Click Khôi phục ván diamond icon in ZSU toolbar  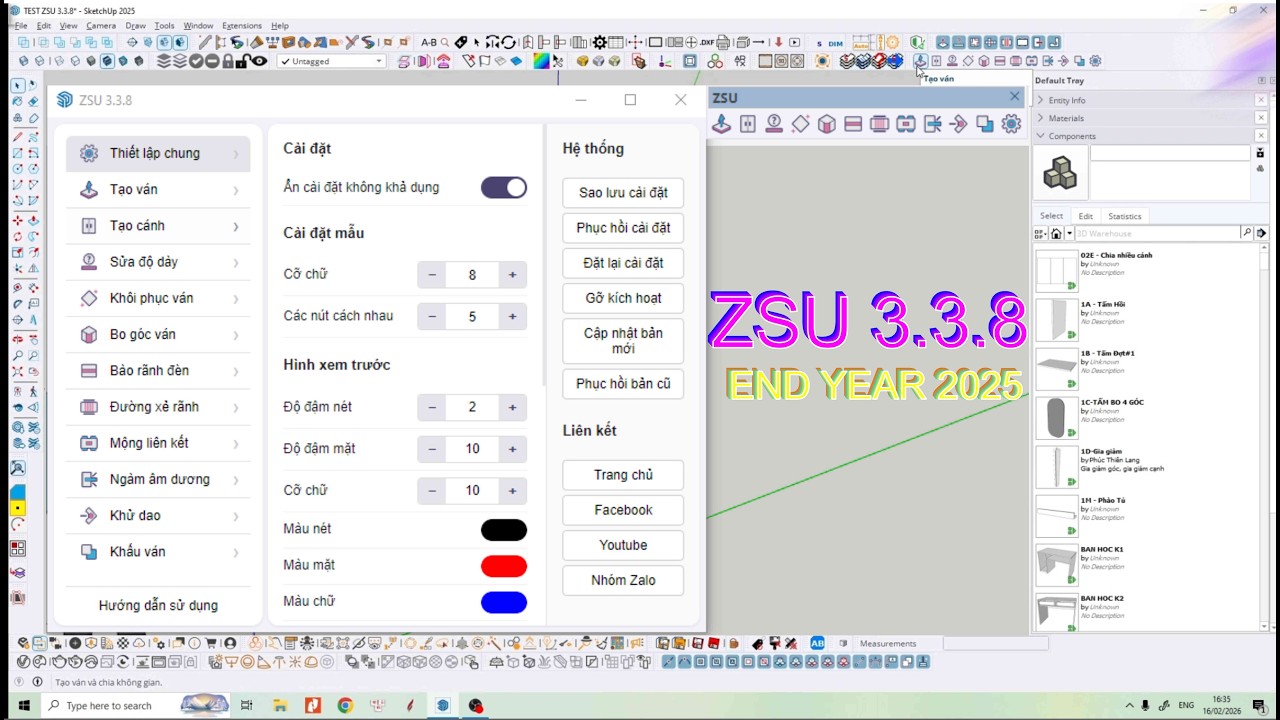point(800,124)
